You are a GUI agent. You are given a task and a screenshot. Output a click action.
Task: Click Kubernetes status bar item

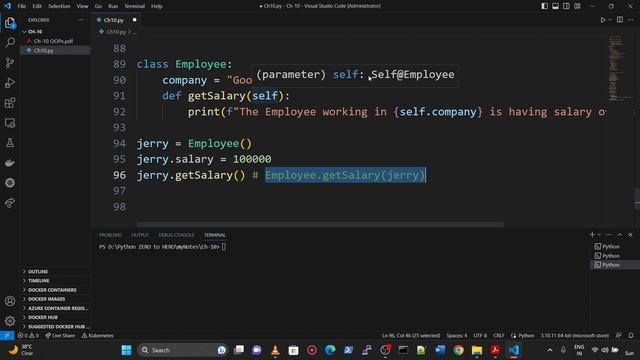pyautogui.click(x=98, y=336)
